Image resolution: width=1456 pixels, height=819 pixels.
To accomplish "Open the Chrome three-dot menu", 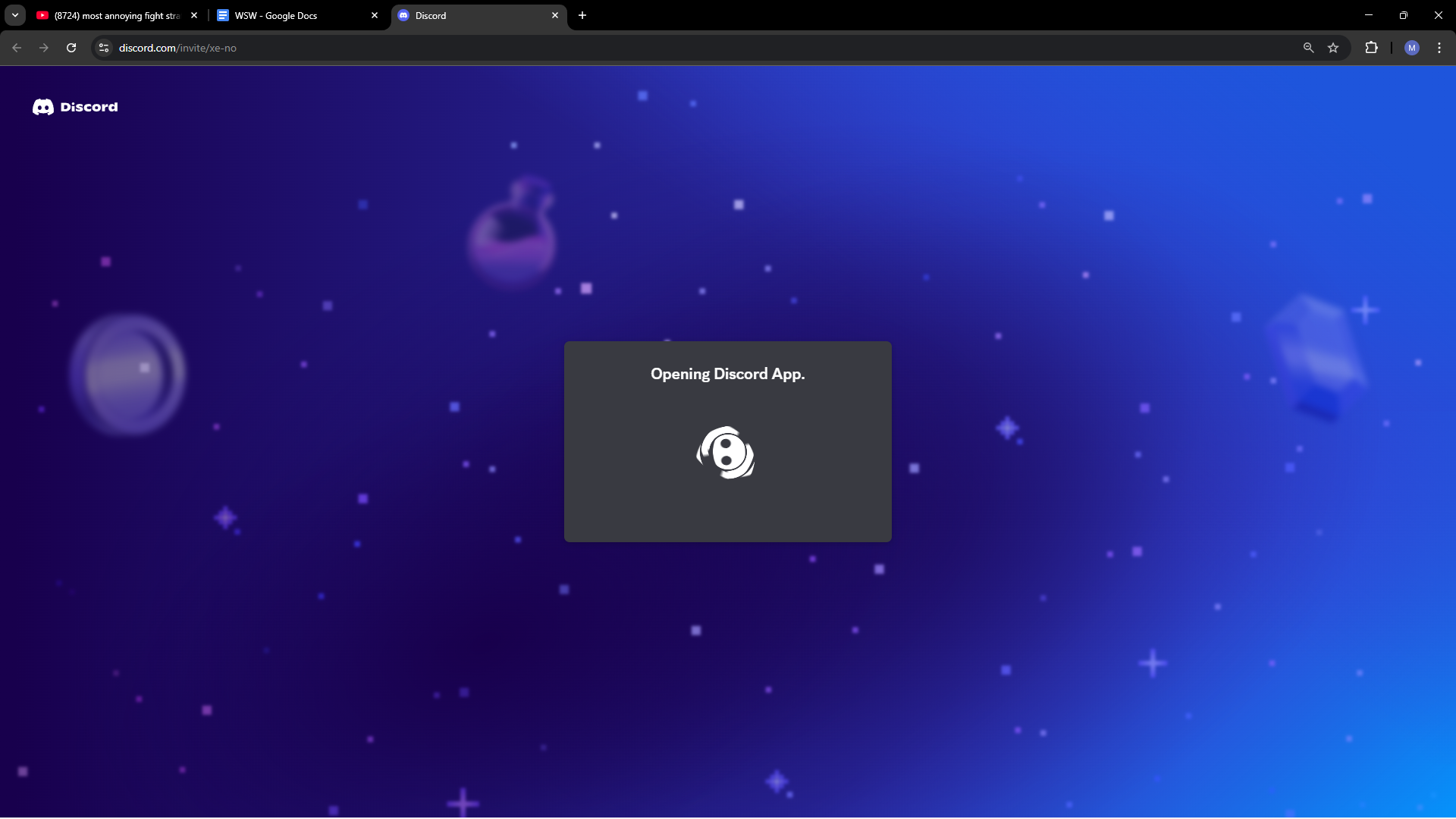I will point(1439,48).
